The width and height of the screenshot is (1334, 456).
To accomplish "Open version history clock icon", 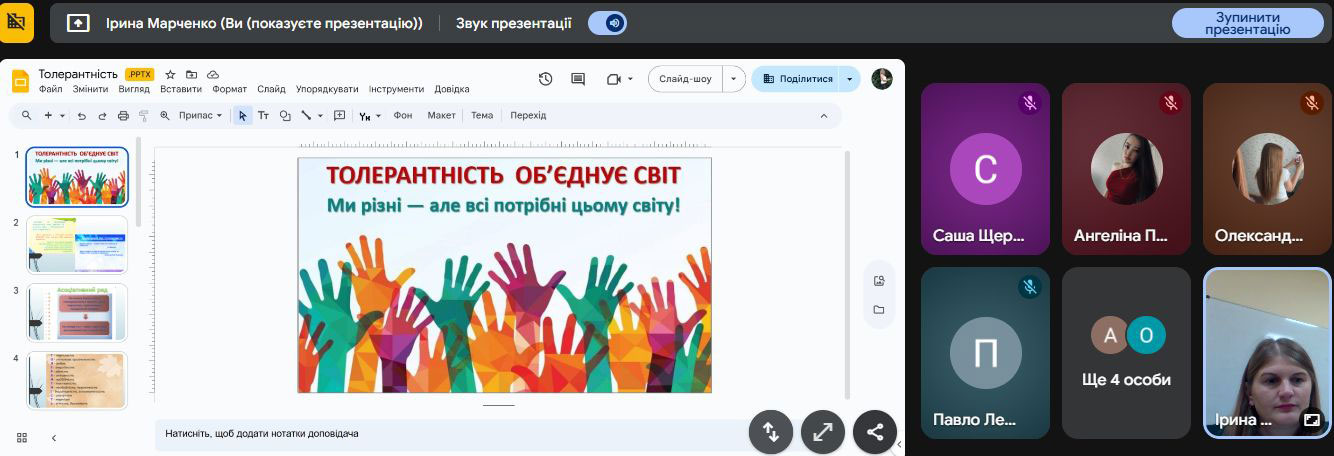I will point(545,79).
